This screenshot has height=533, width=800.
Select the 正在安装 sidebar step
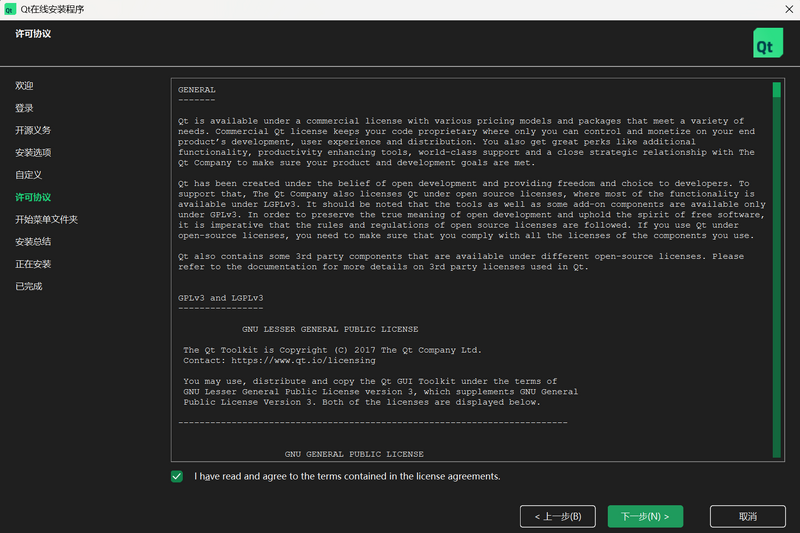pyautogui.click(x=33, y=264)
